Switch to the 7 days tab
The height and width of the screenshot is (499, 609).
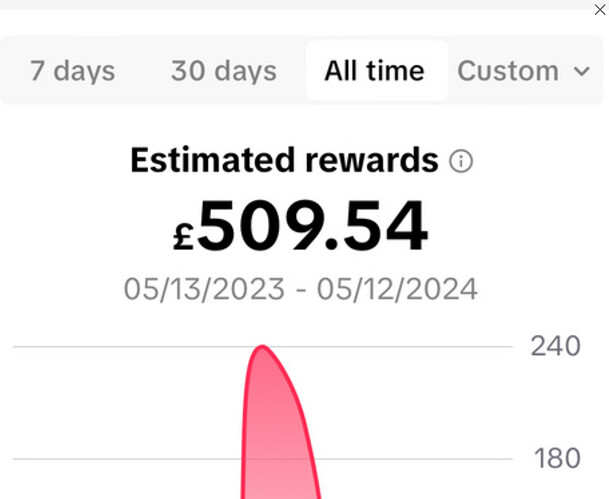73,71
